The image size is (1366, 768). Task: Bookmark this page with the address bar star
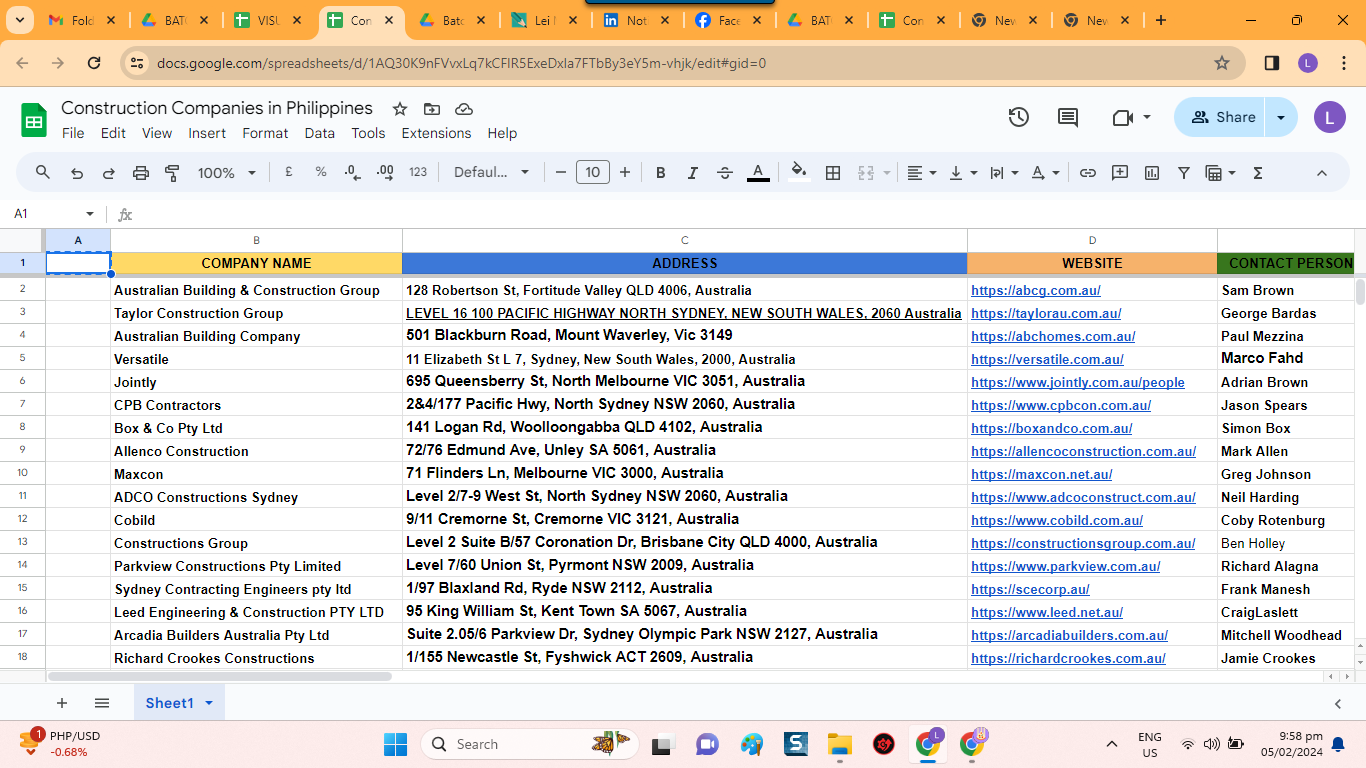pos(1222,63)
